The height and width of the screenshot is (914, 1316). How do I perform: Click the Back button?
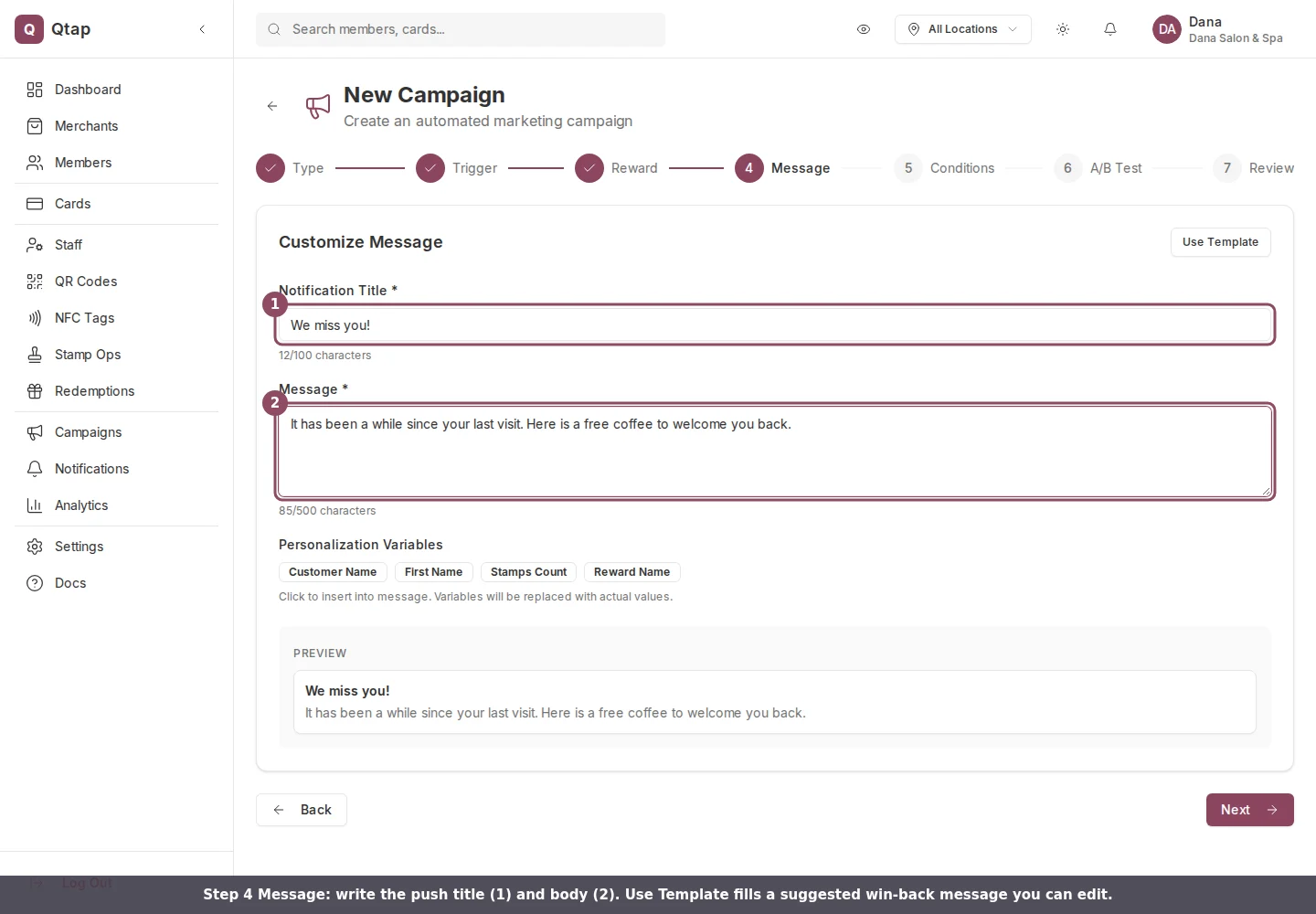pyautogui.click(x=302, y=810)
